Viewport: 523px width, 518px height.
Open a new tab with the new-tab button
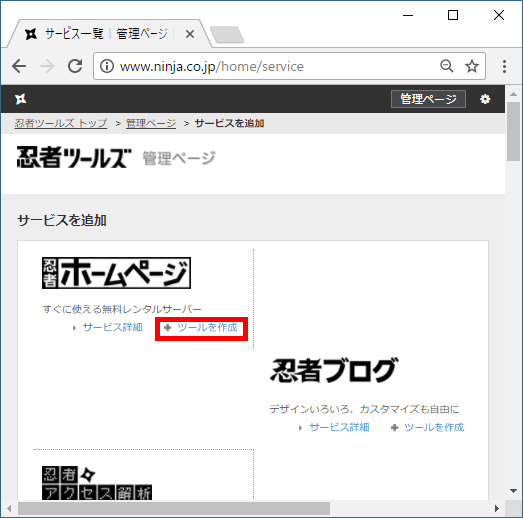(x=227, y=35)
